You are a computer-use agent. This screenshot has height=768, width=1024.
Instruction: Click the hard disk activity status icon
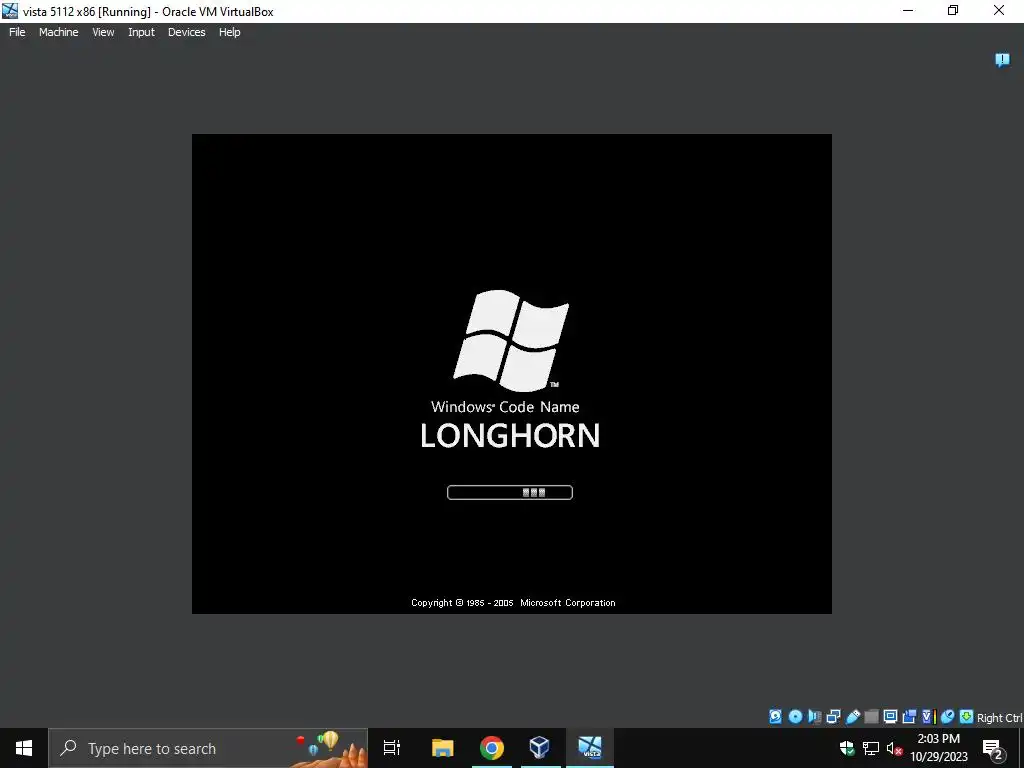775,716
